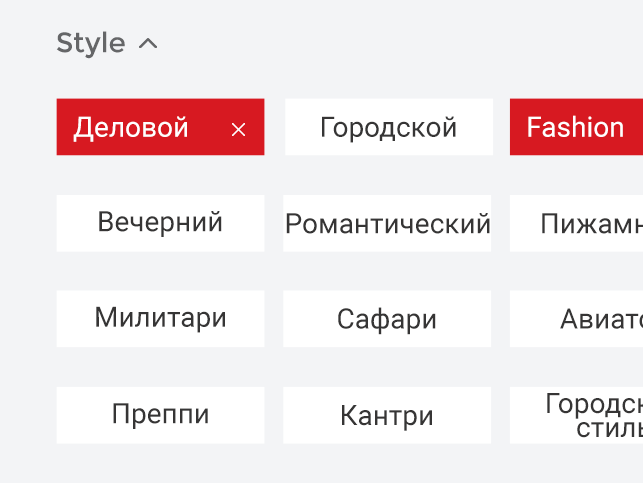The image size is (643, 483).
Task: Select the Милитари style option
Action: pos(160,319)
